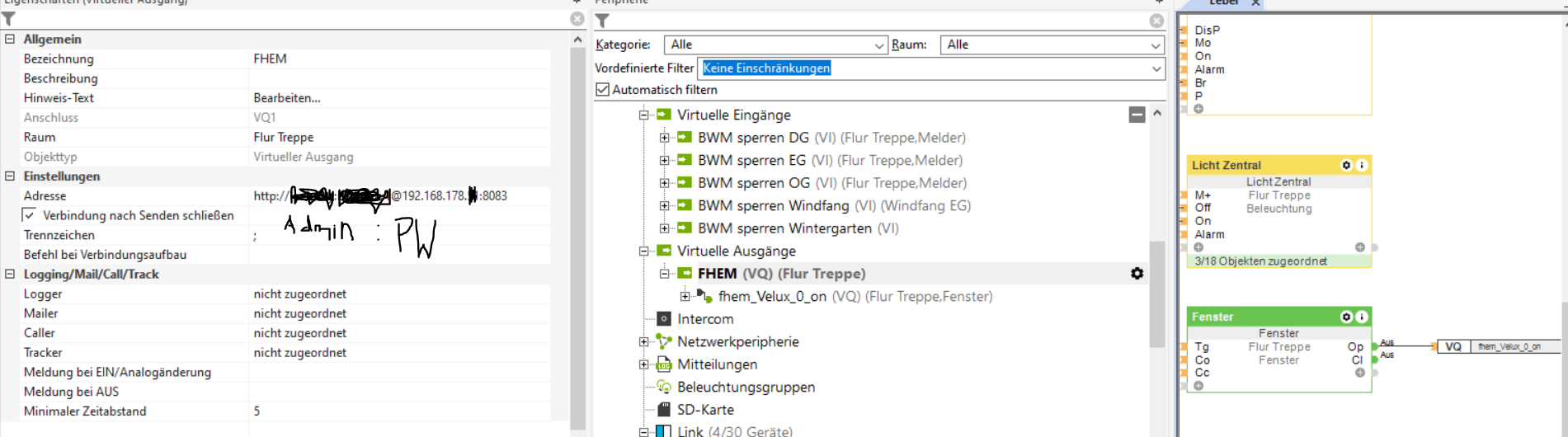
Task: Click the BWM sperren Windfang input icon
Action: point(685,205)
